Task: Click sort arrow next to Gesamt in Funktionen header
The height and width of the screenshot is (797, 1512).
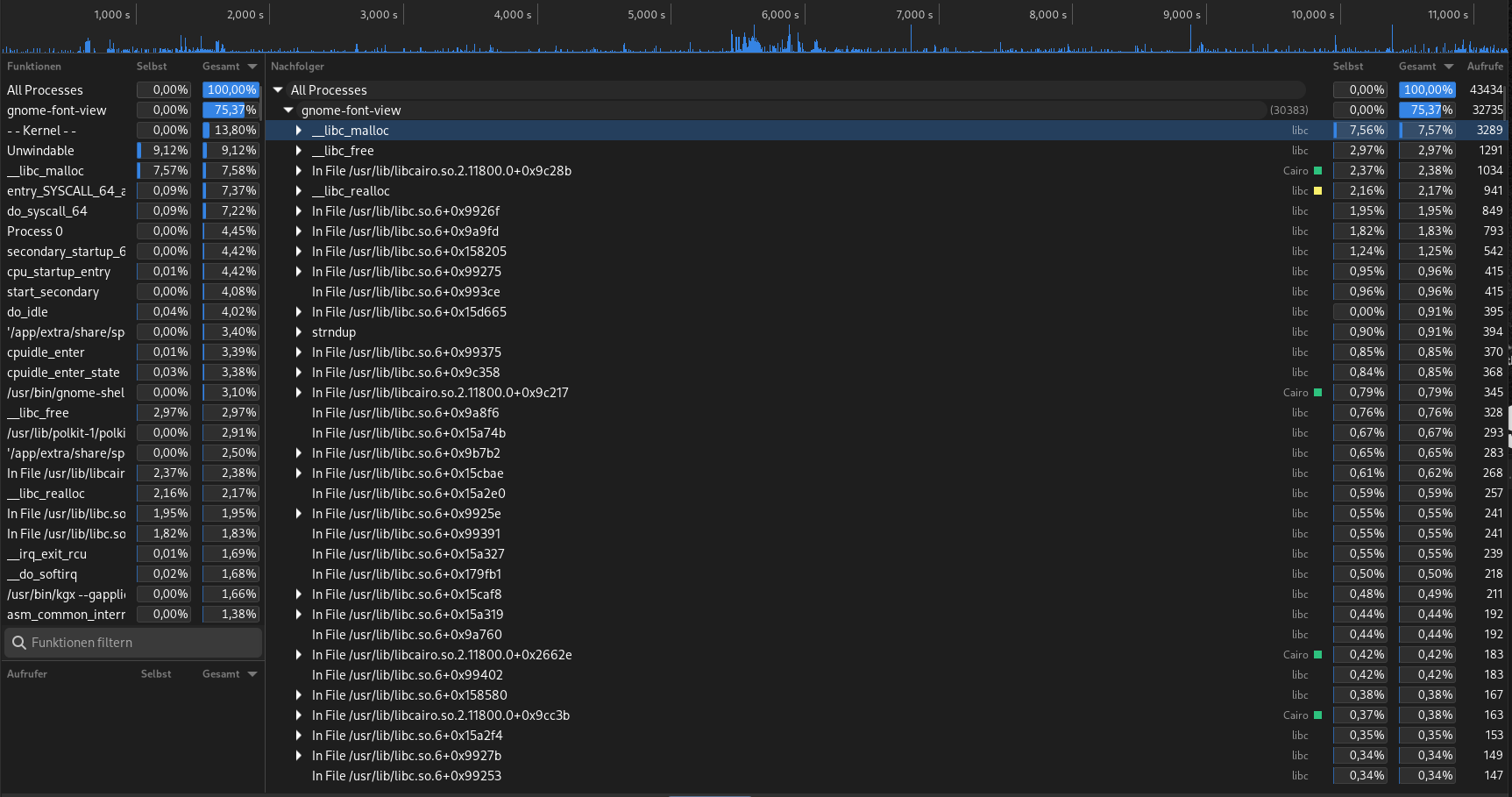Action: [252, 67]
